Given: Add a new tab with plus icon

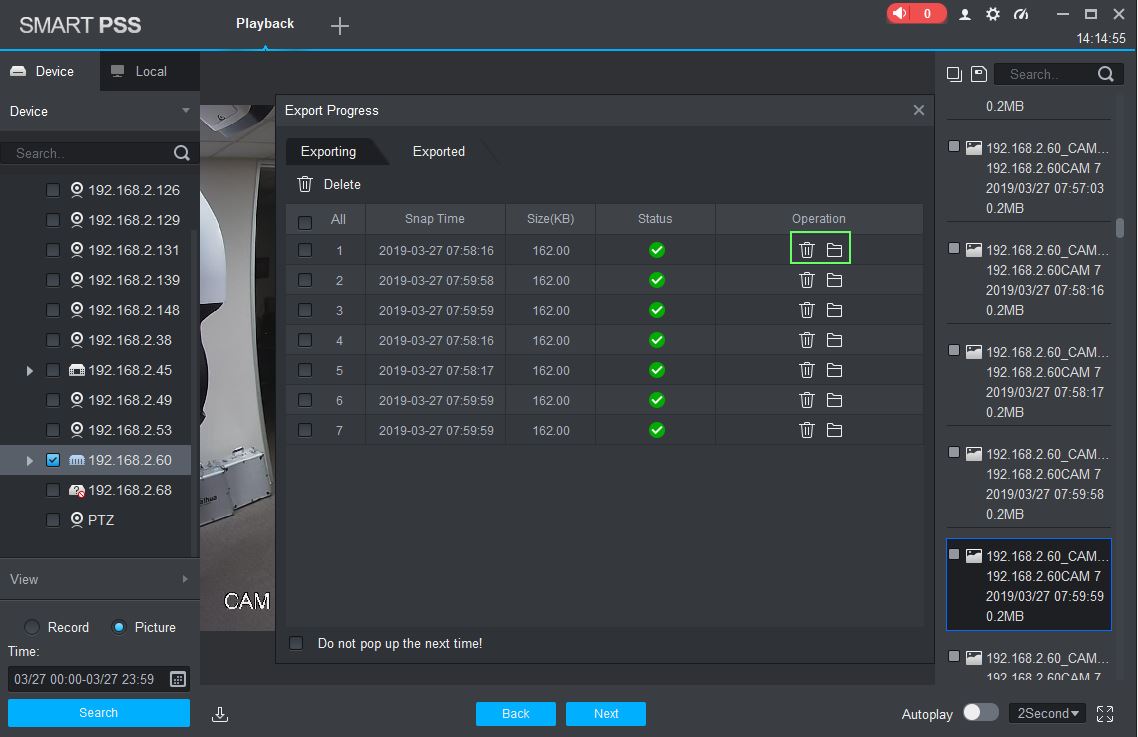Looking at the screenshot, I should point(340,26).
